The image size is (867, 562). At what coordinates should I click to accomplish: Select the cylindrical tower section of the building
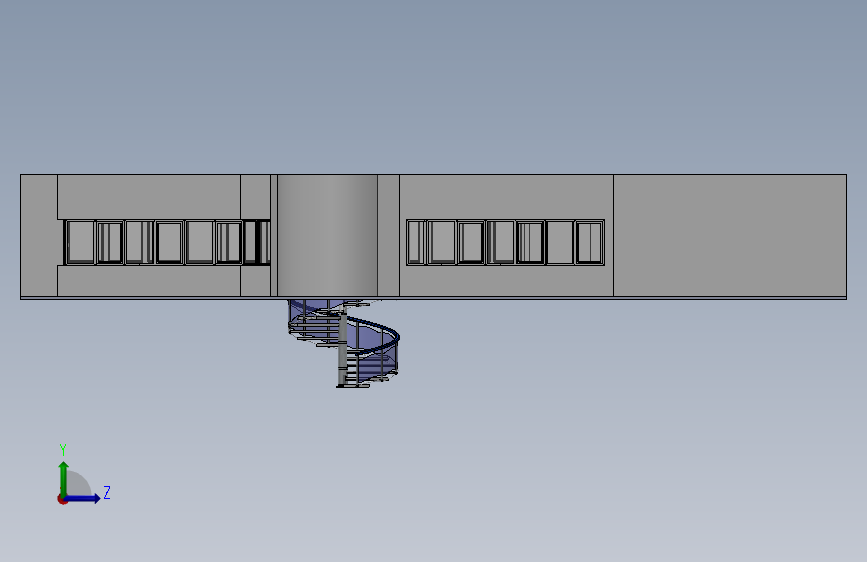(x=327, y=236)
